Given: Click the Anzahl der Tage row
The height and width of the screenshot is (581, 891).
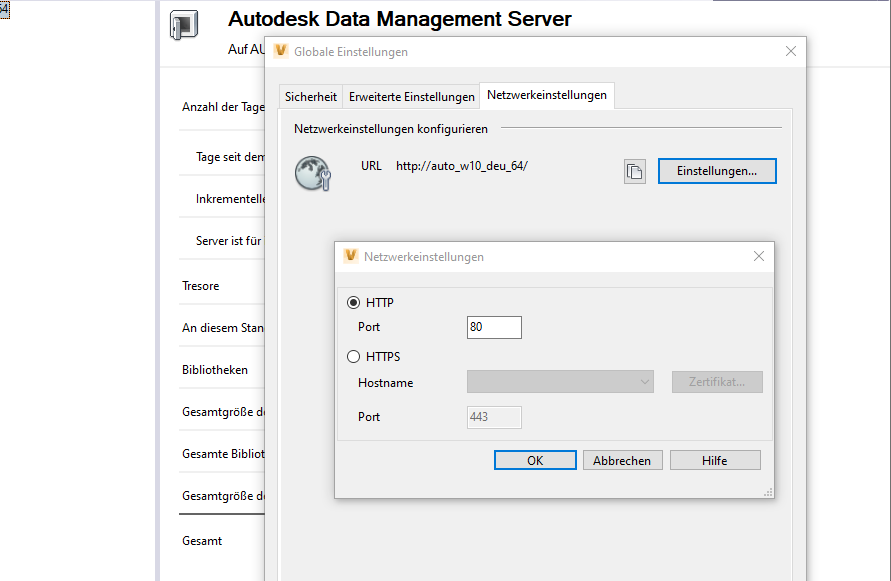Looking at the screenshot, I should pyautogui.click(x=223, y=107).
